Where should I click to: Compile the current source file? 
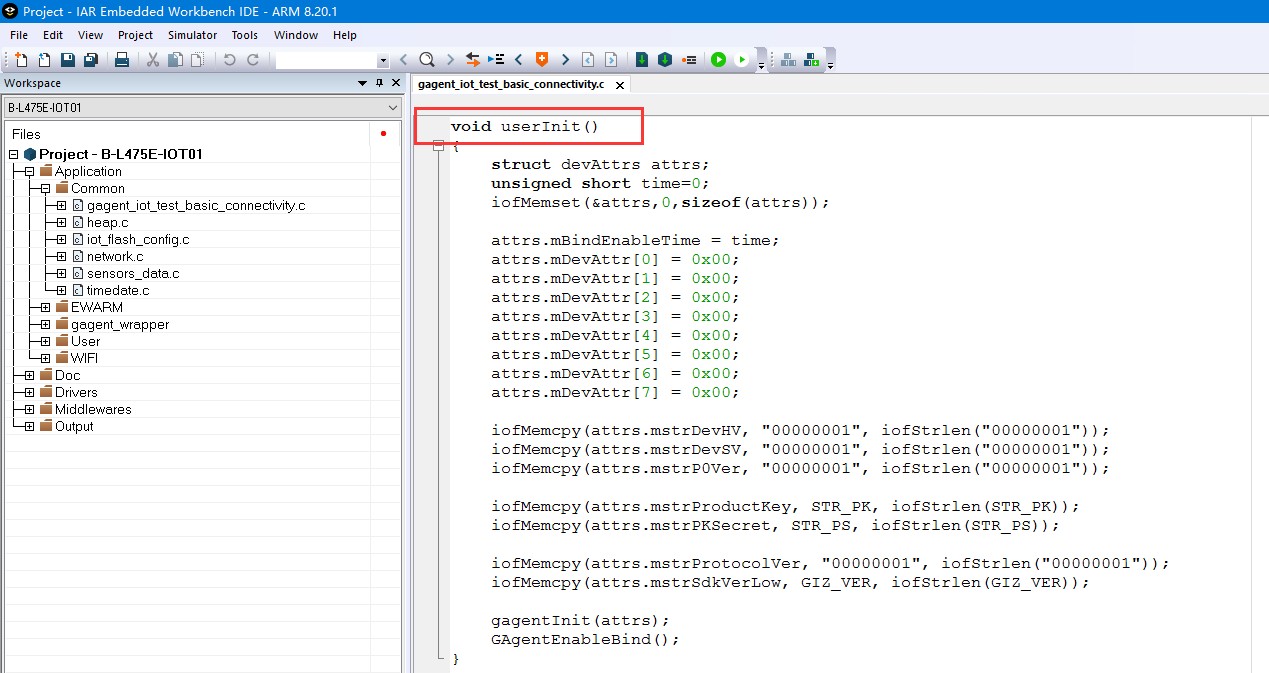(x=642, y=60)
